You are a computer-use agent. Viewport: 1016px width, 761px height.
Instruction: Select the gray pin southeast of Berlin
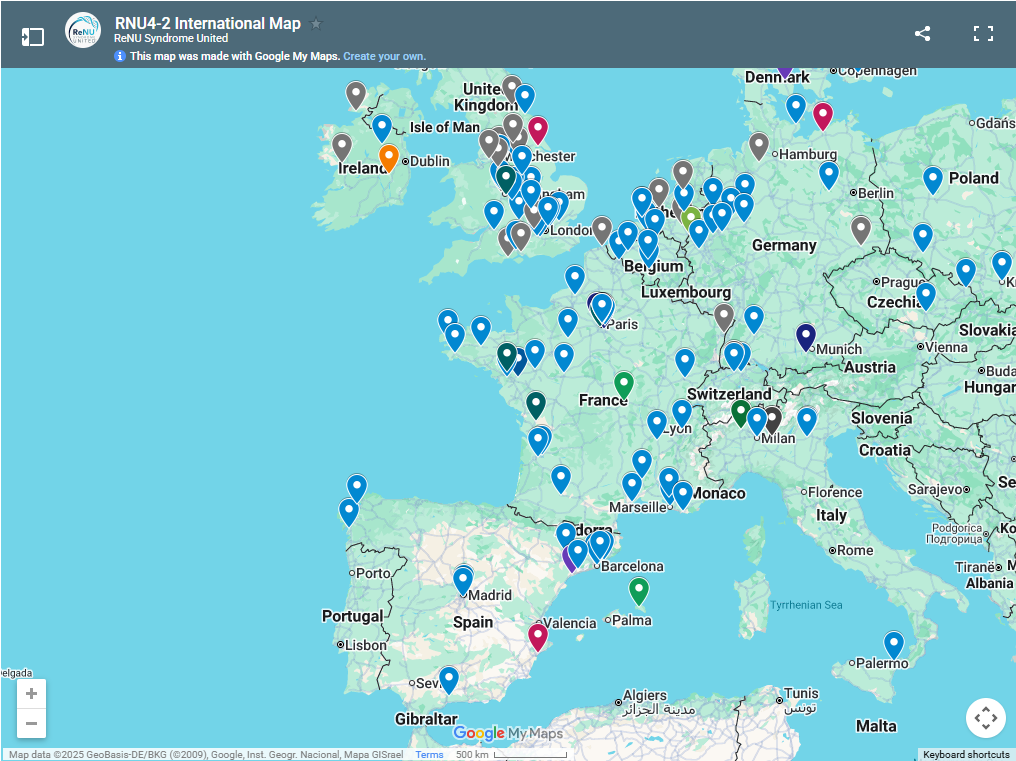pos(860,229)
